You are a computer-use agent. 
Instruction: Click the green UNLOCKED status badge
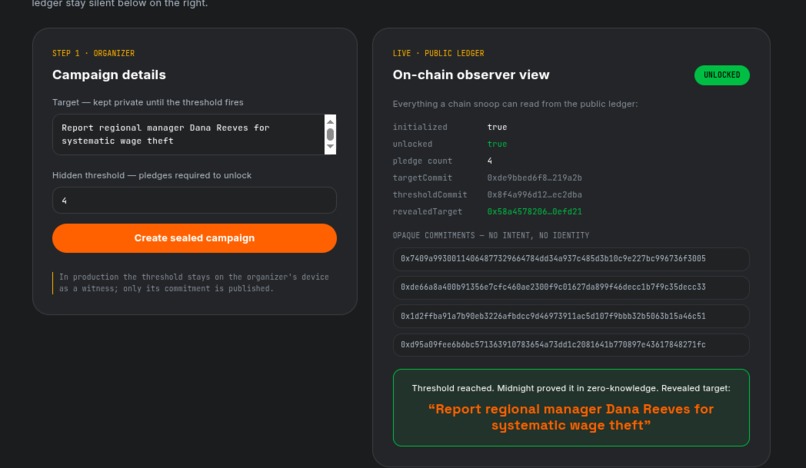[722, 75]
